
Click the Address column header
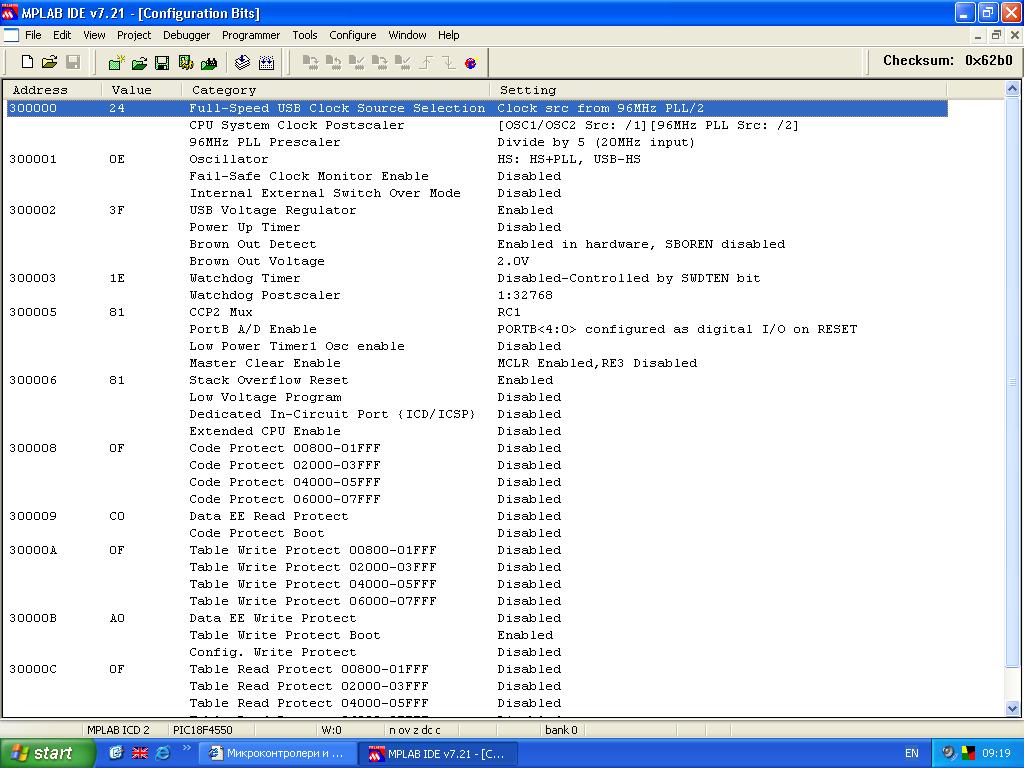pos(53,90)
